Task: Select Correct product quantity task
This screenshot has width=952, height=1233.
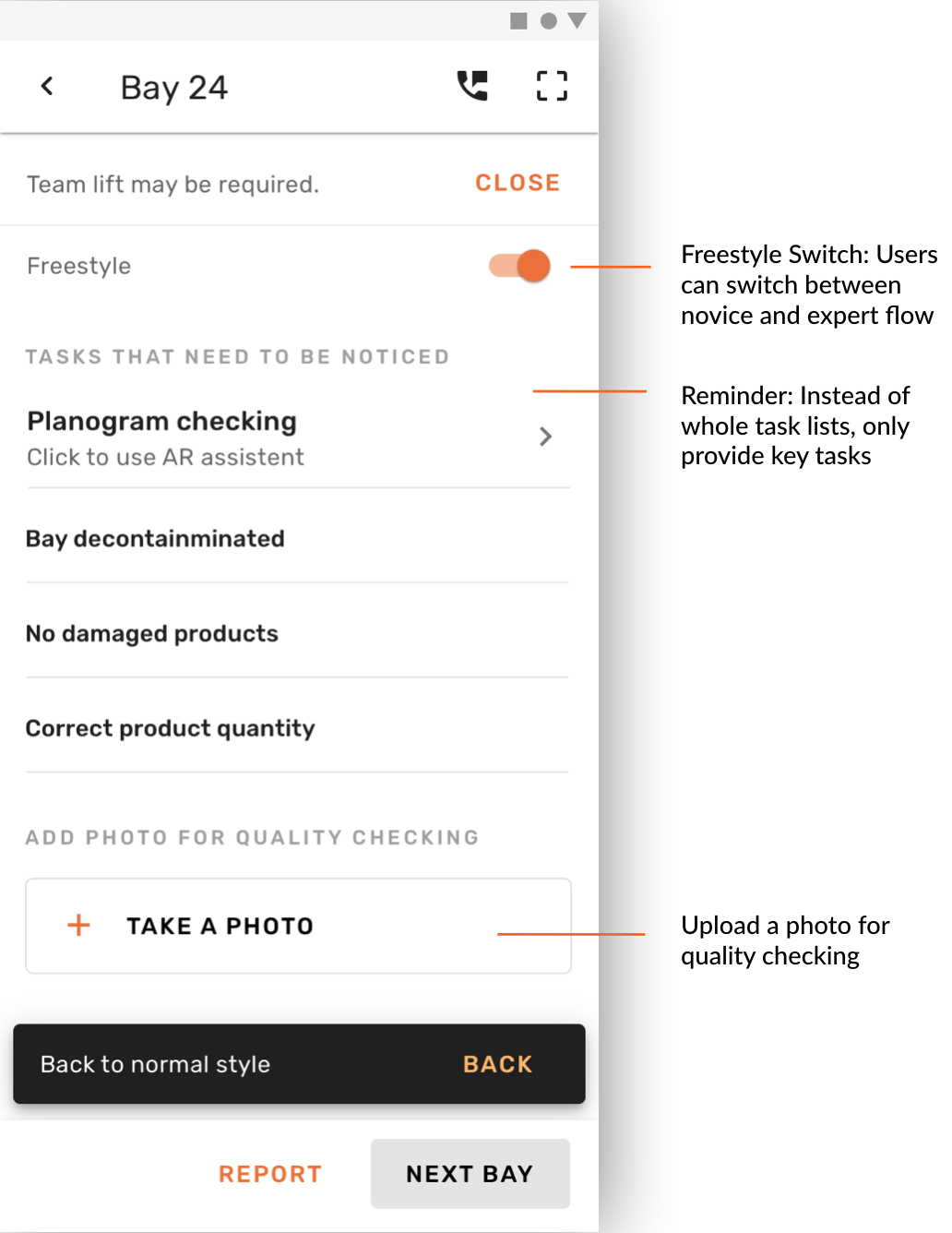Action: tap(171, 728)
